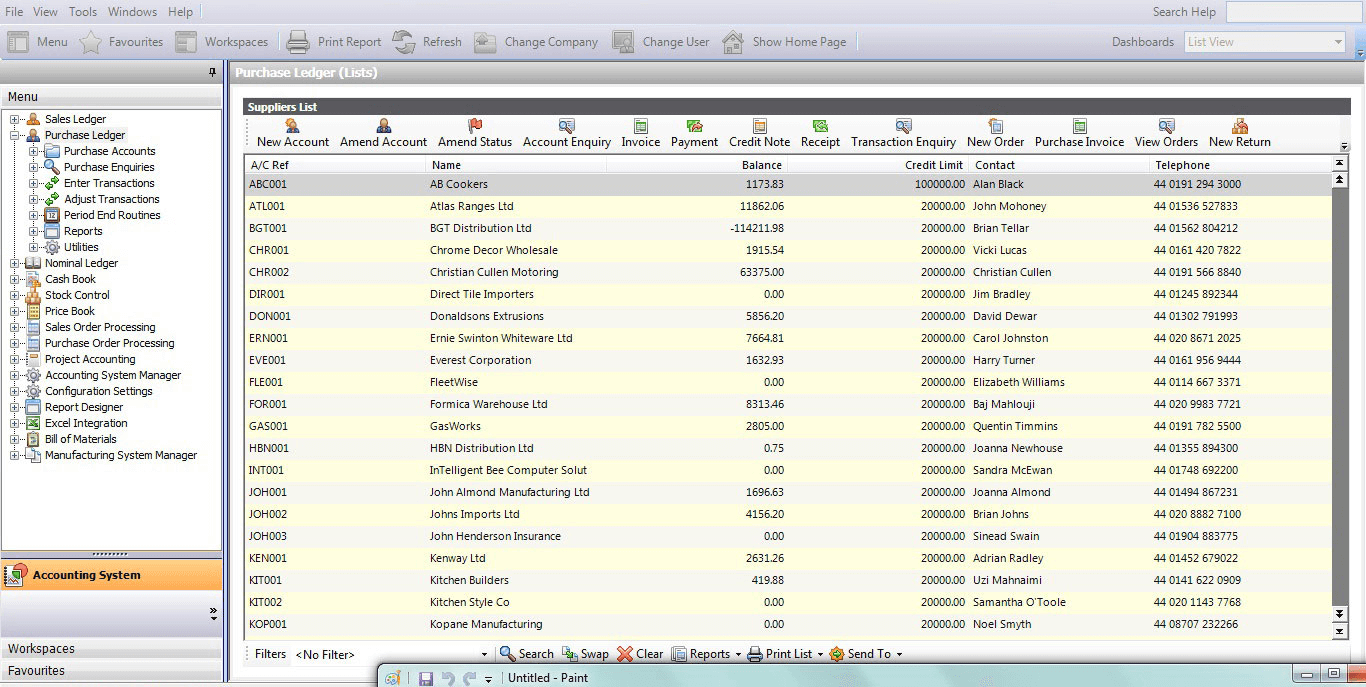Start a New Order
This screenshot has width=1366, height=687.
995,131
